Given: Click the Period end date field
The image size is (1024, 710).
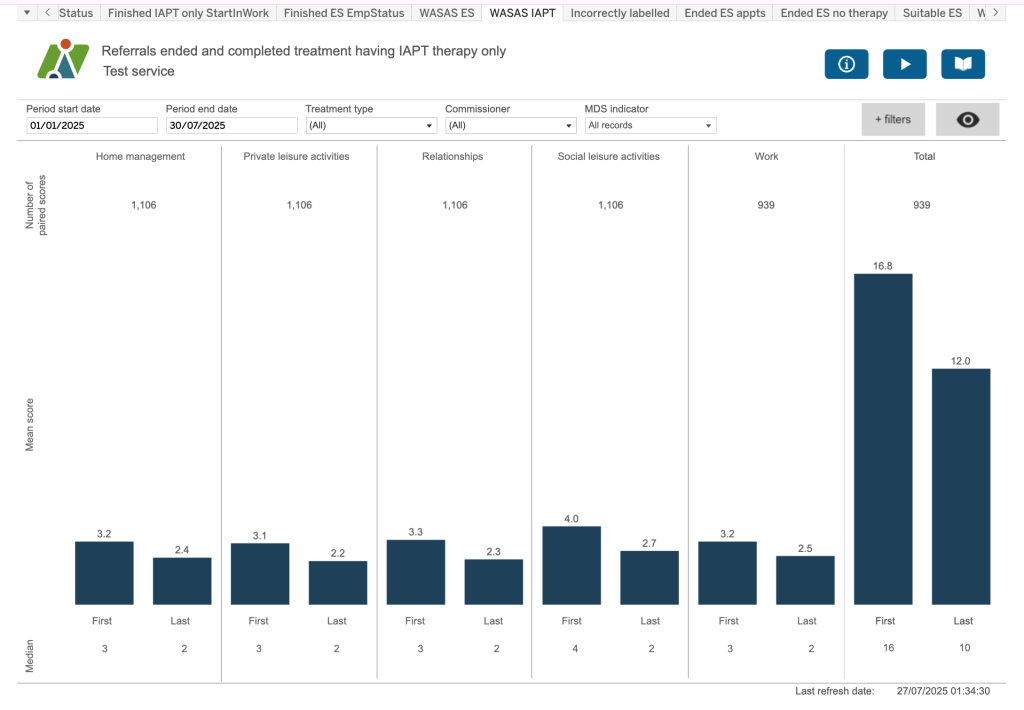Looking at the screenshot, I should point(231,126).
